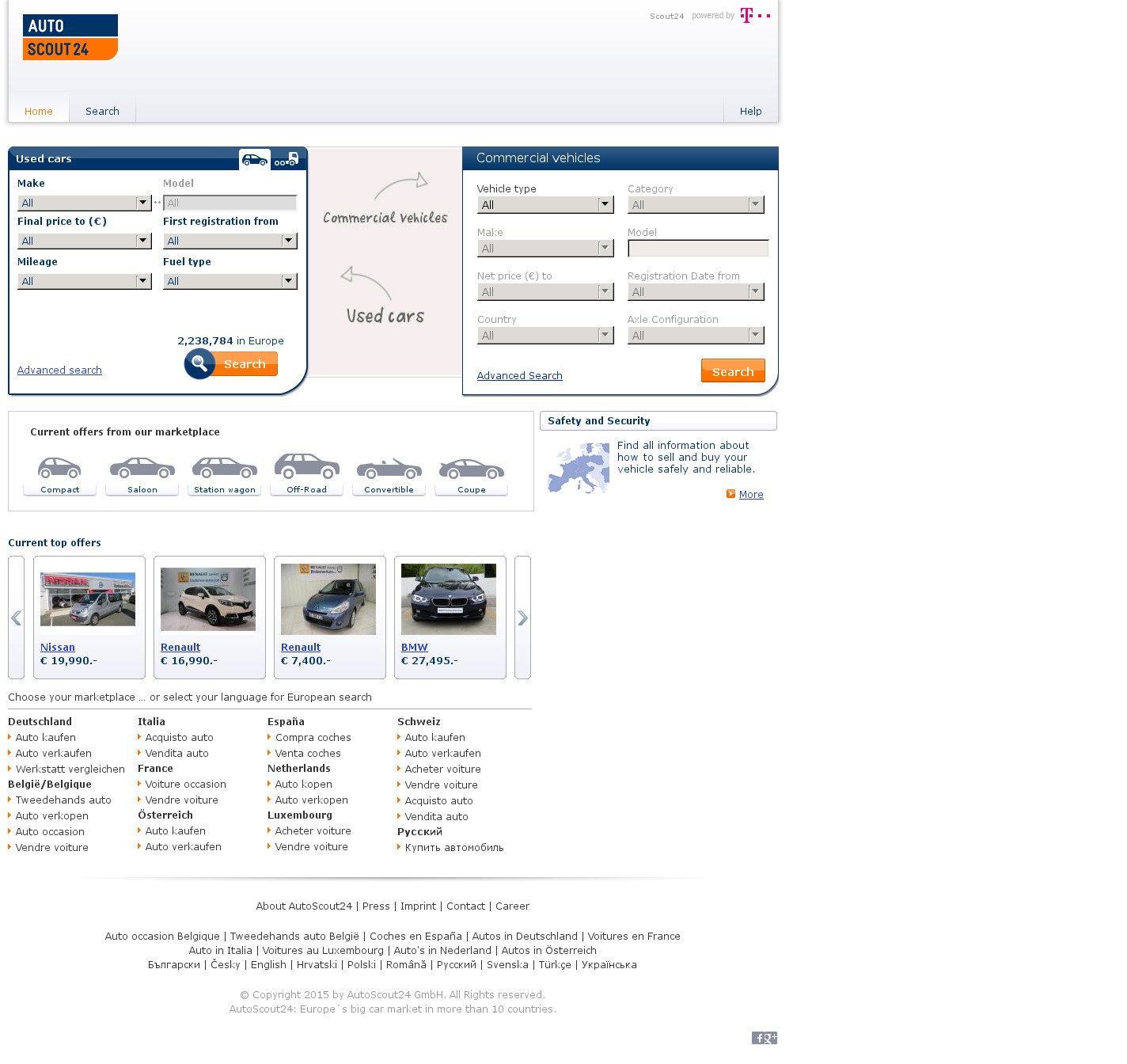Open Voitures en France footer link
This screenshot has width=1127, height=1064.
pyautogui.click(x=634, y=937)
